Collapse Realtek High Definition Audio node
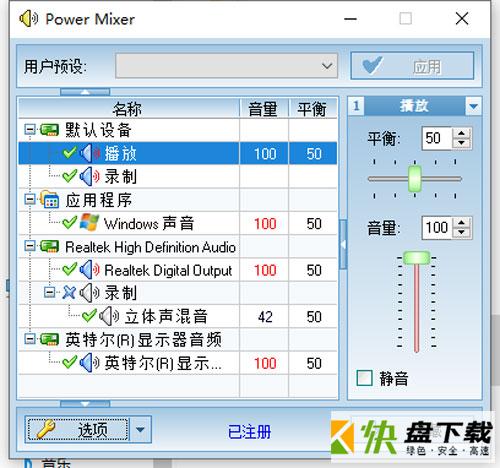Image resolution: width=500 pixels, height=468 pixels. [30, 246]
